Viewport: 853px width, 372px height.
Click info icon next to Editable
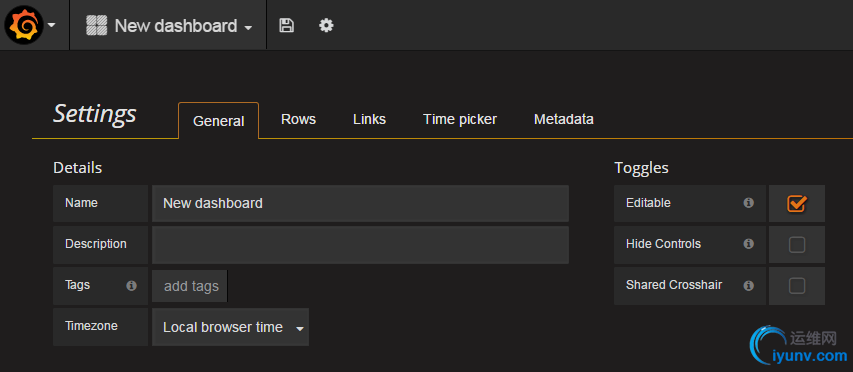click(x=749, y=203)
